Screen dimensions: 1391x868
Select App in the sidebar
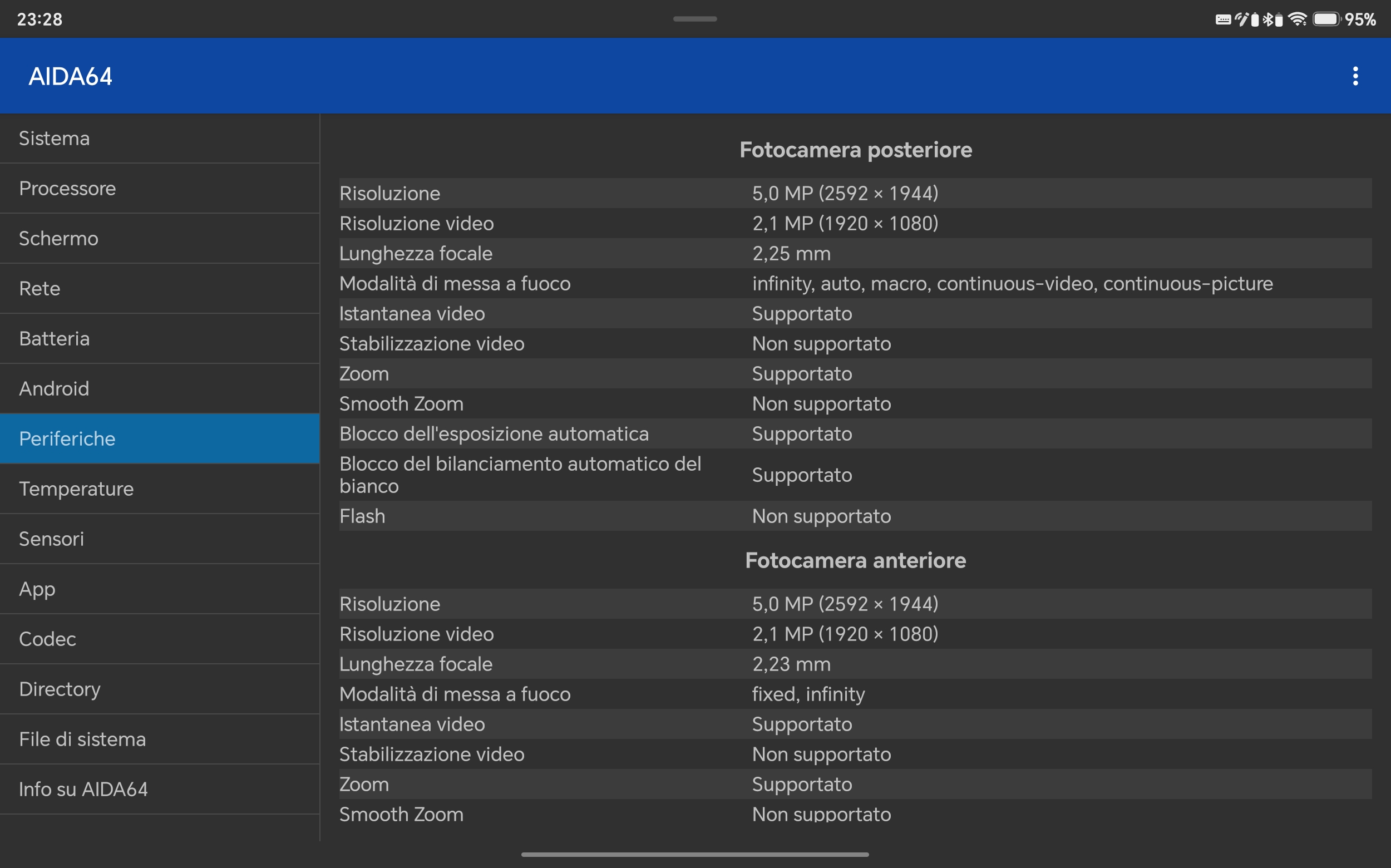click(160, 589)
